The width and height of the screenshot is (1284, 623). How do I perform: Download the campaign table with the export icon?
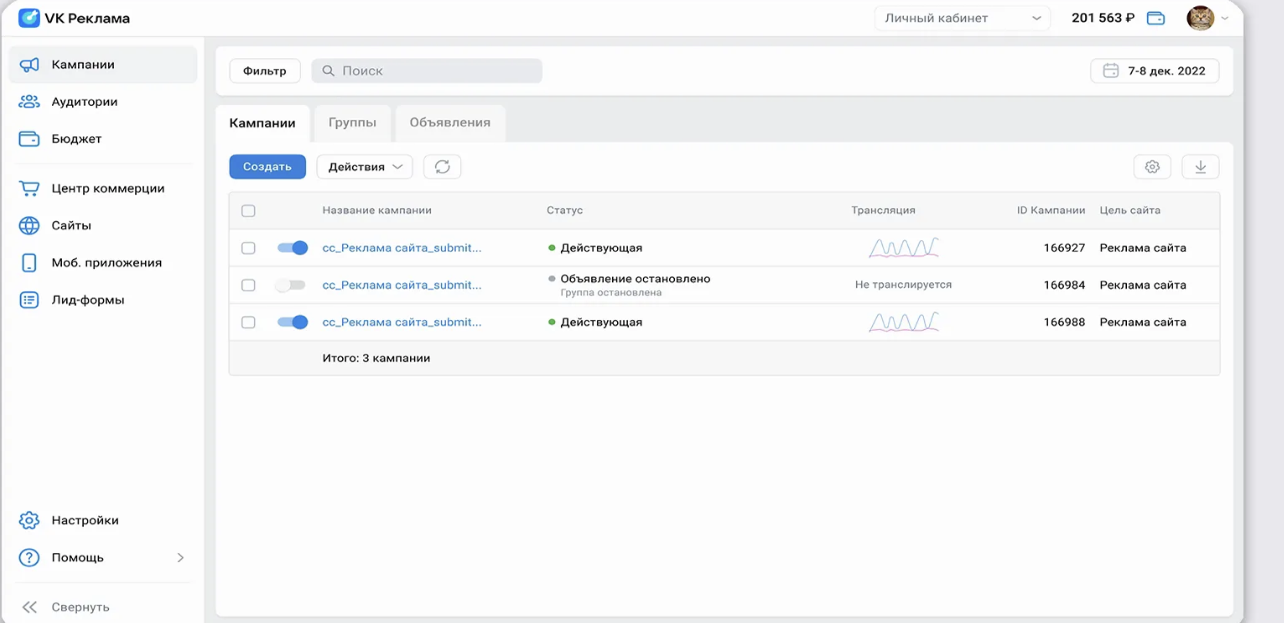point(1200,167)
